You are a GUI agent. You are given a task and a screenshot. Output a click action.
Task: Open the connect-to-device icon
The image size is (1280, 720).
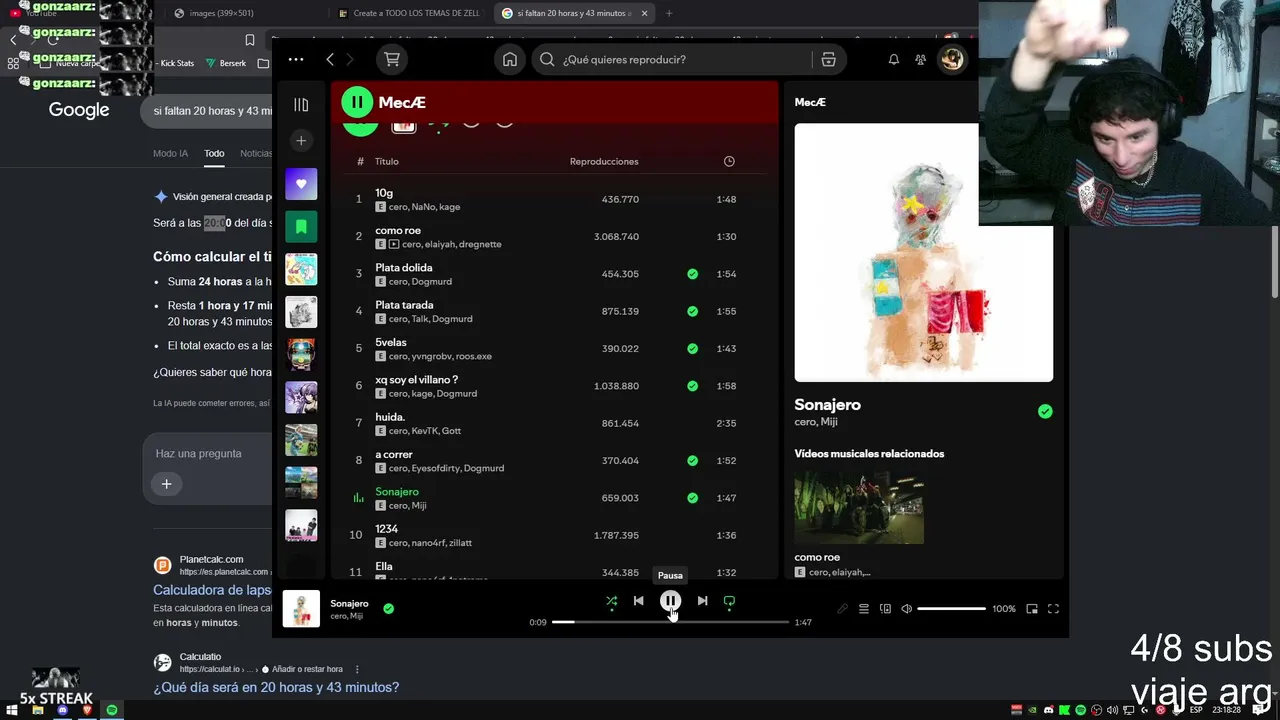point(885,609)
